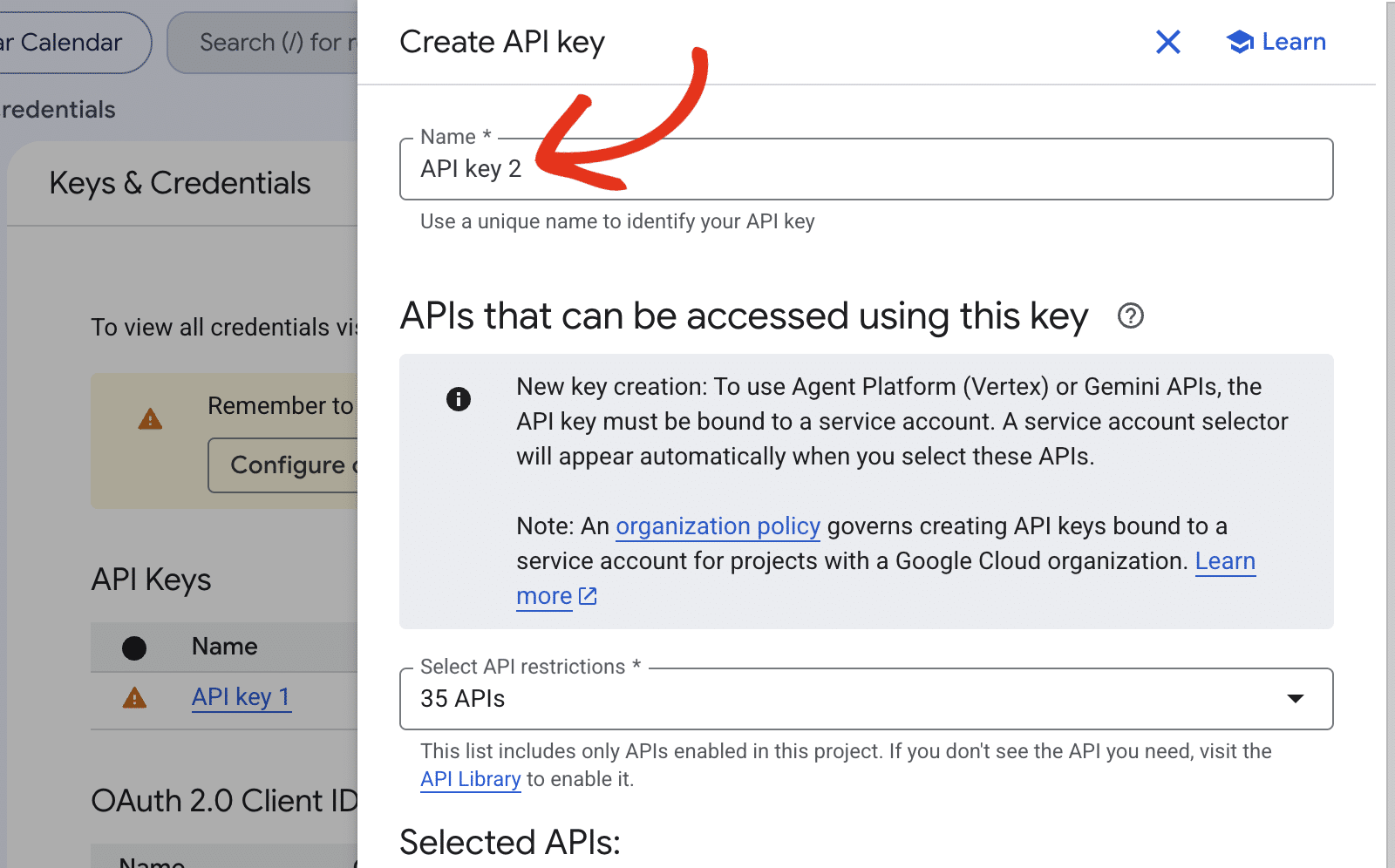The image size is (1395, 868).
Task: Click the Credentials breadcrumb text
Action: coord(58,110)
